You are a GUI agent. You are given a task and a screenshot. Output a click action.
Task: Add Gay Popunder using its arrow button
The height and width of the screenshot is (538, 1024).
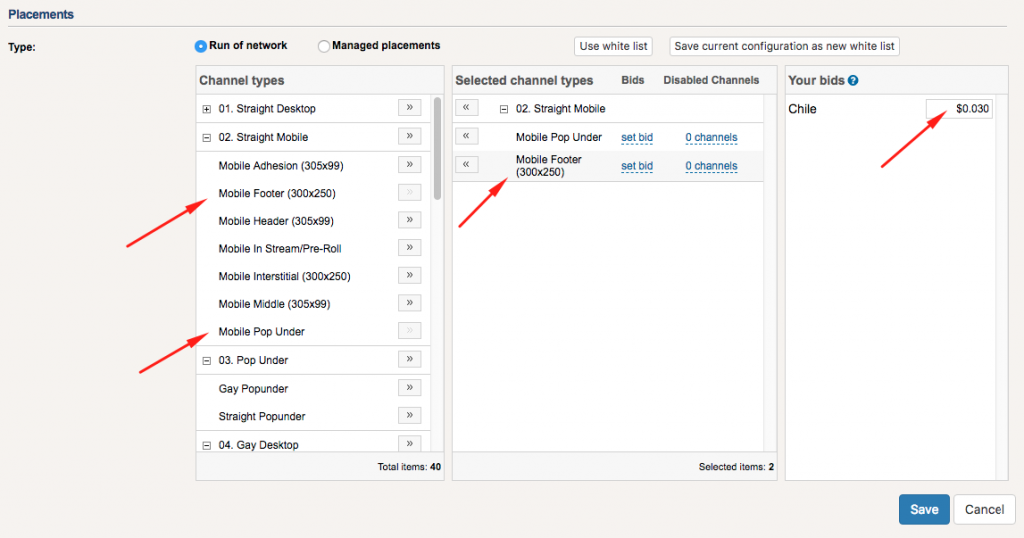pos(409,387)
